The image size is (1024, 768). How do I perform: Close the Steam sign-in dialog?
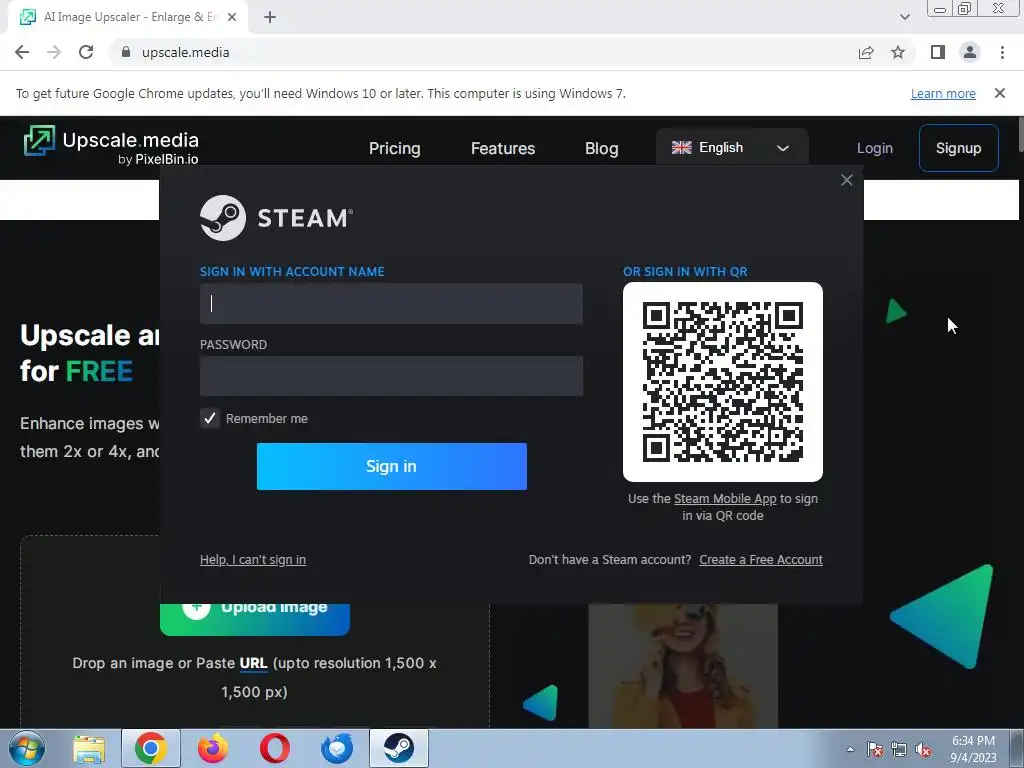[x=846, y=180]
